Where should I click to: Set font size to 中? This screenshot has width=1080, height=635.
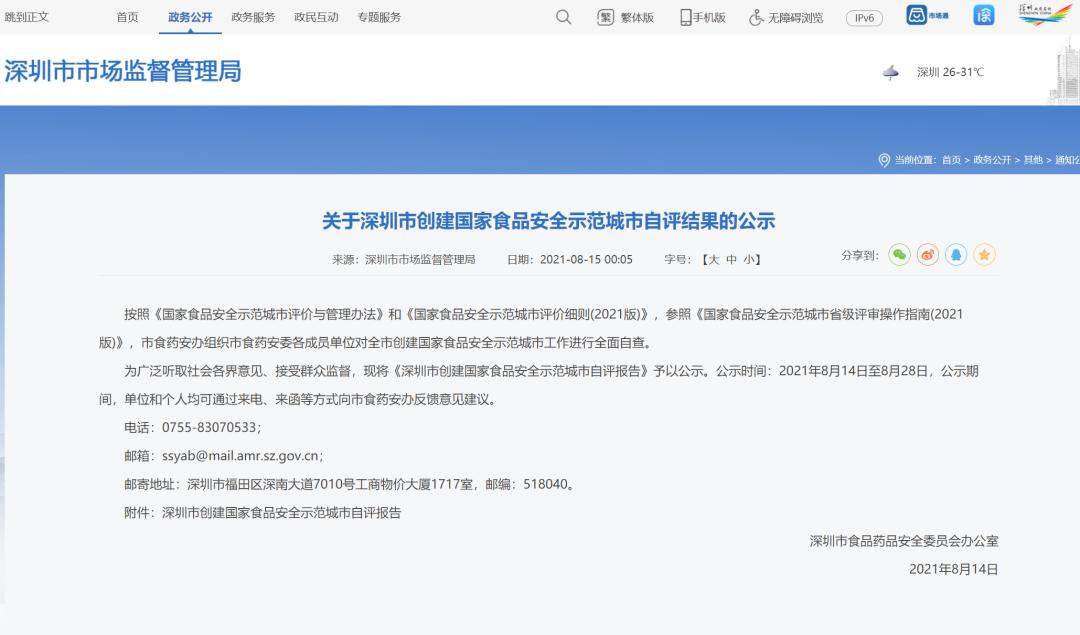click(x=731, y=259)
